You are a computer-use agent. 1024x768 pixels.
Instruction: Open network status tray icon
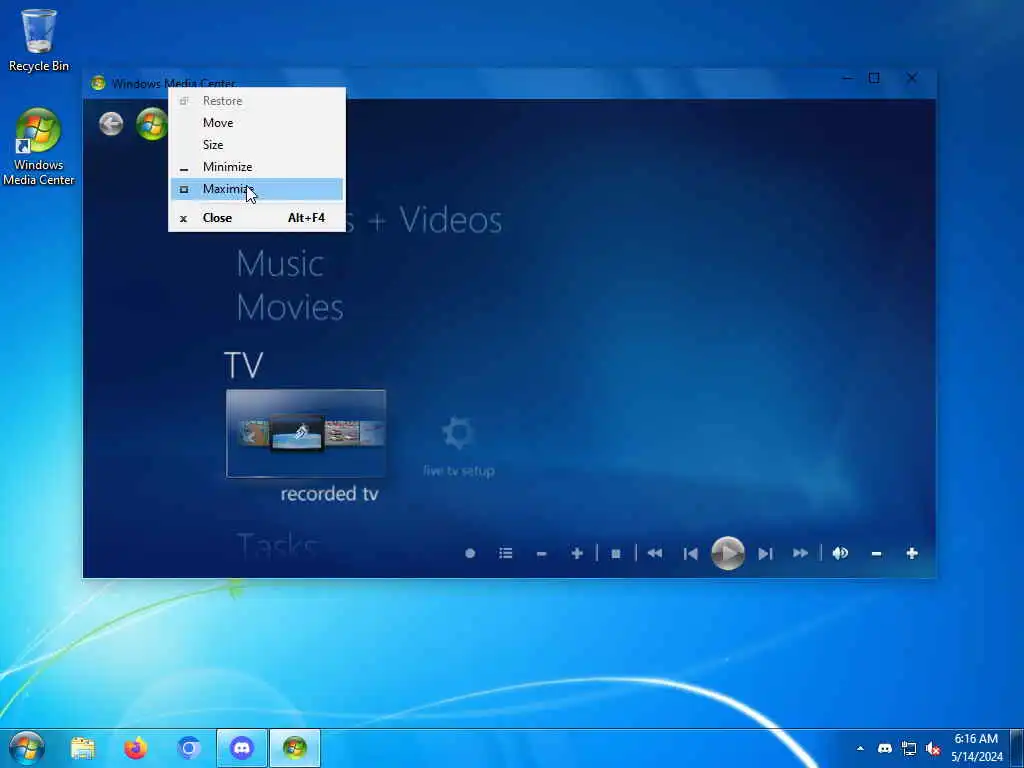[909, 749]
